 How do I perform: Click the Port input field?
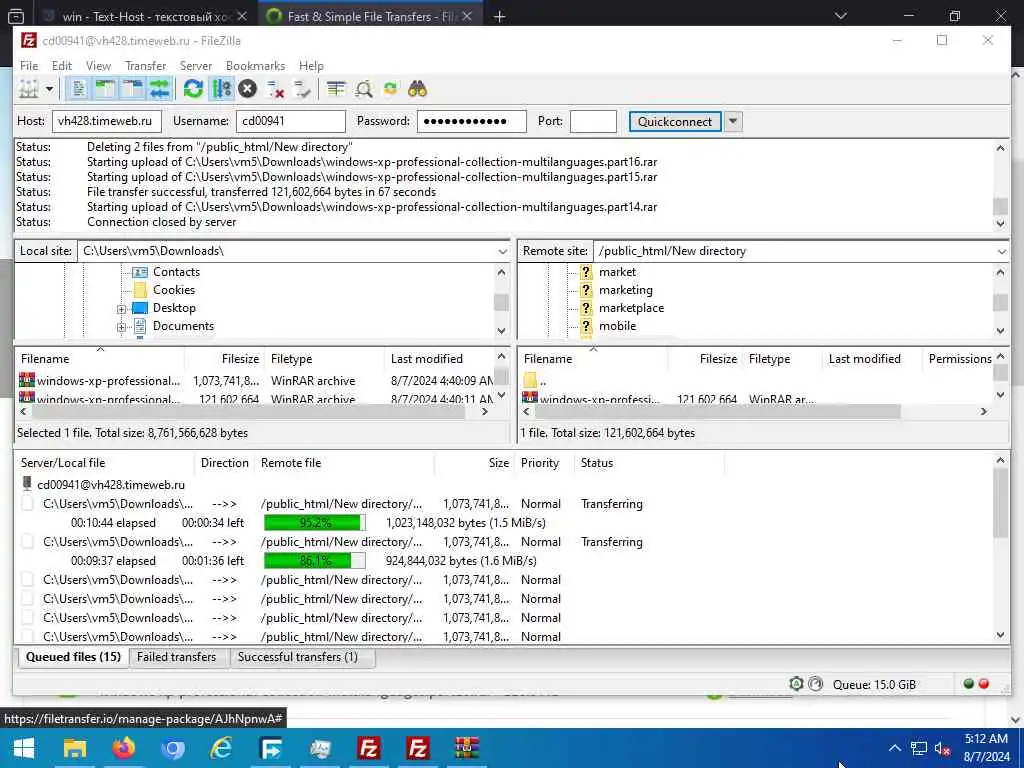593,121
